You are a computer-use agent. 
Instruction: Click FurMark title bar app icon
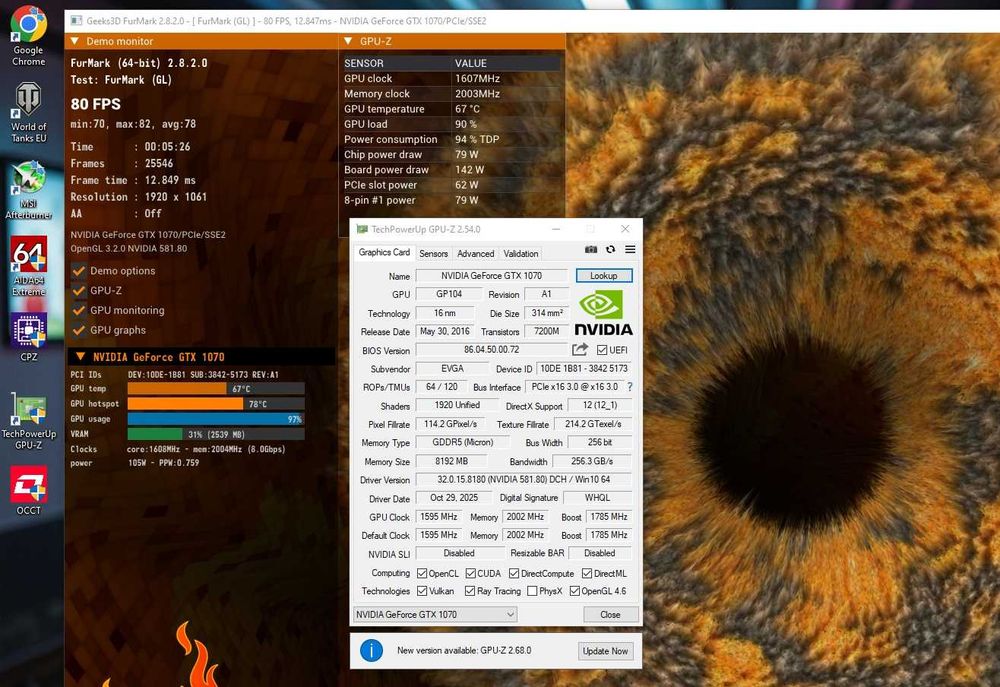[76, 20]
